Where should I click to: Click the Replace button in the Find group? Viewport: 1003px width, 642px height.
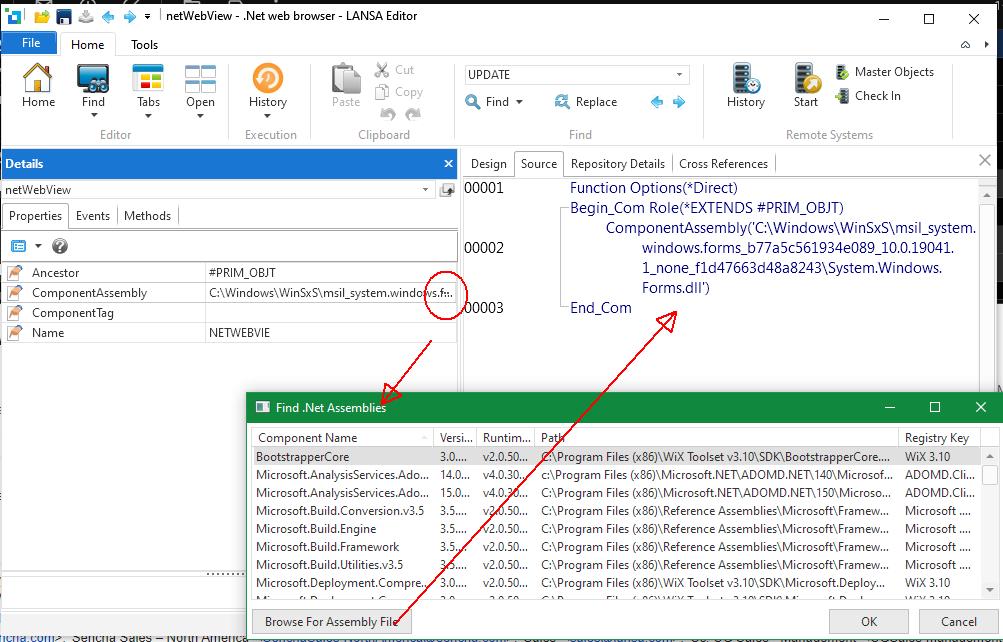[x=586, y=102]
